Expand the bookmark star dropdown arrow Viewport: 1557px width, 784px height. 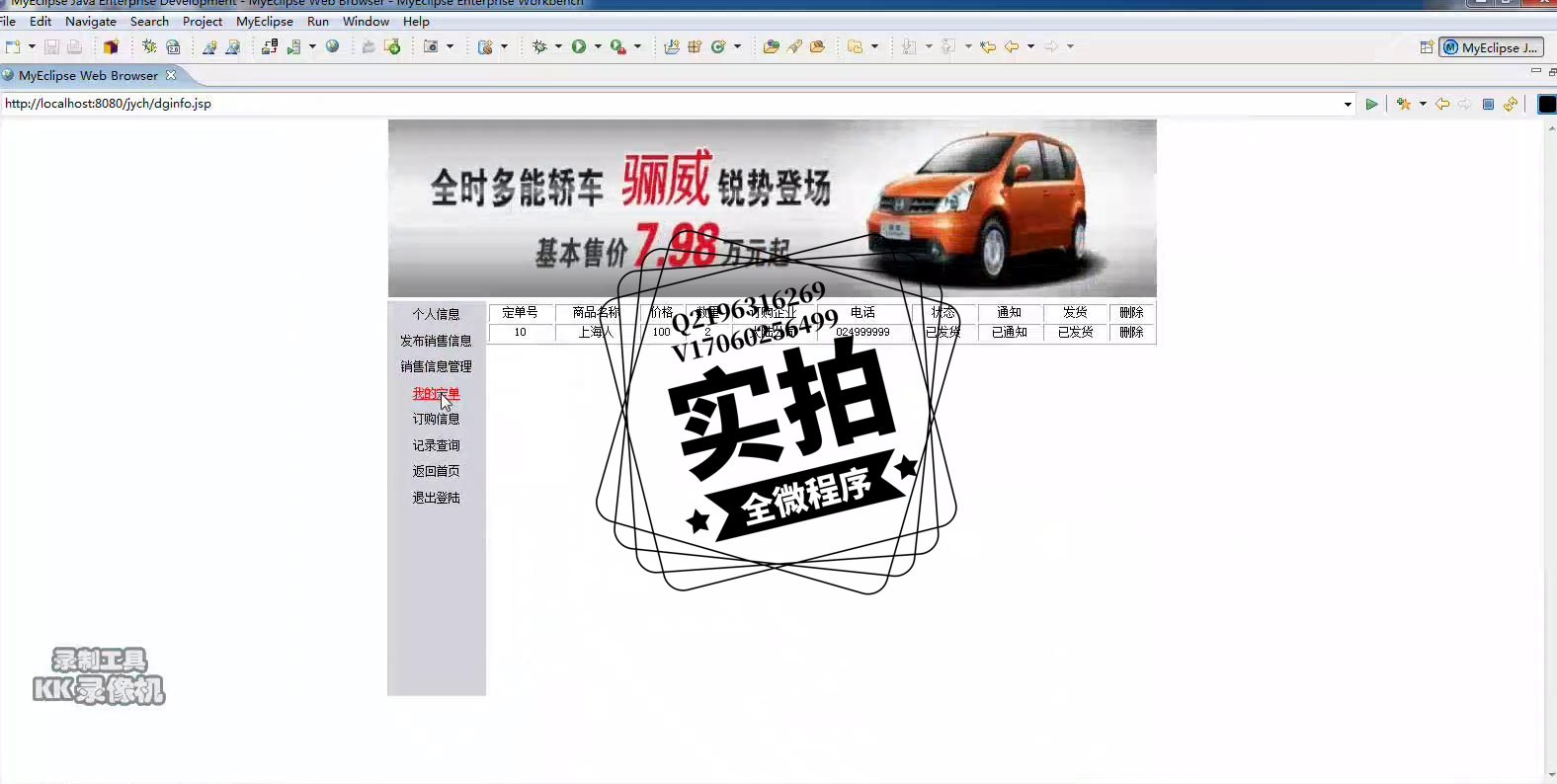click(1423, 104)
